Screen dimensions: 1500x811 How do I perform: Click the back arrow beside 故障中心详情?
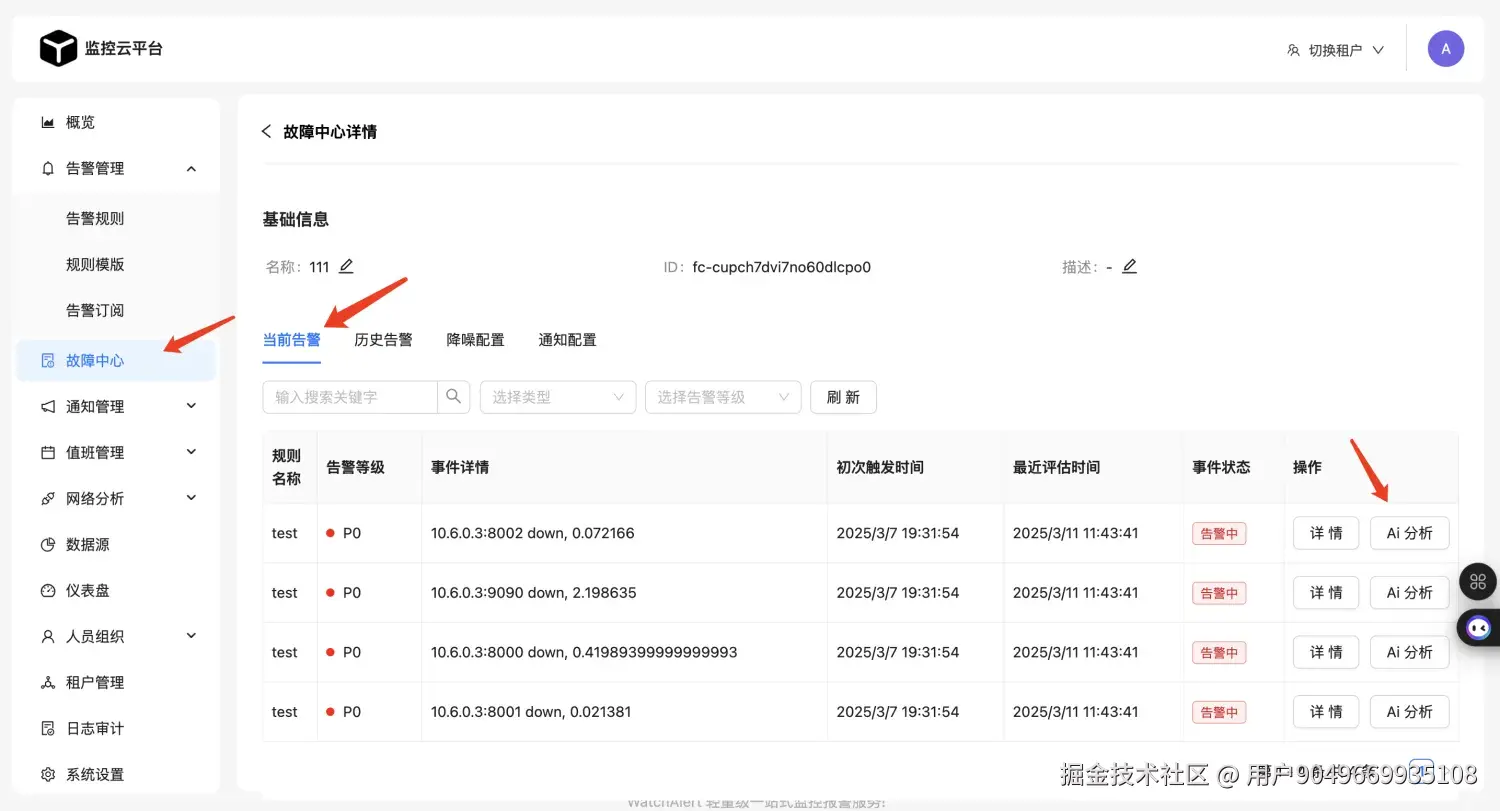[x=266, y=131]
